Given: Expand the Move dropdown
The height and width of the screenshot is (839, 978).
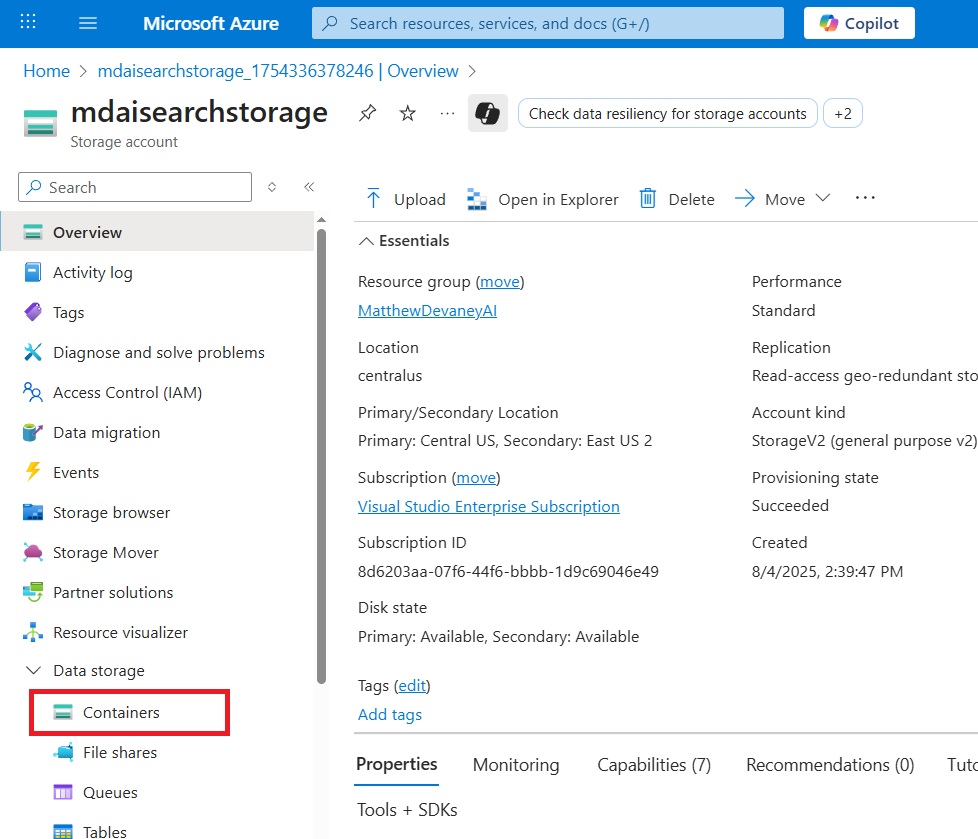Looking at the screenshot, I should [x=783, y=199].
